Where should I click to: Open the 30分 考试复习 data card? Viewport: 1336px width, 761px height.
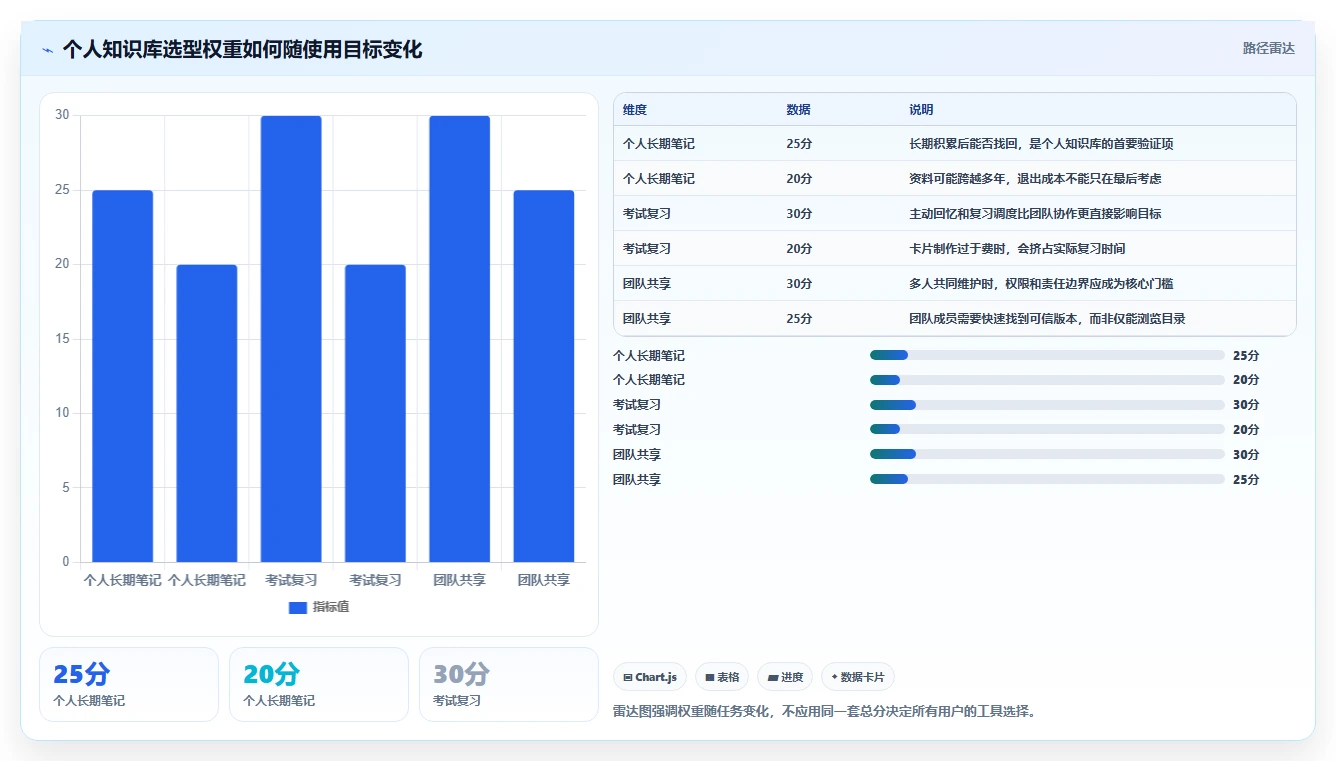click(x=509, y=684)
